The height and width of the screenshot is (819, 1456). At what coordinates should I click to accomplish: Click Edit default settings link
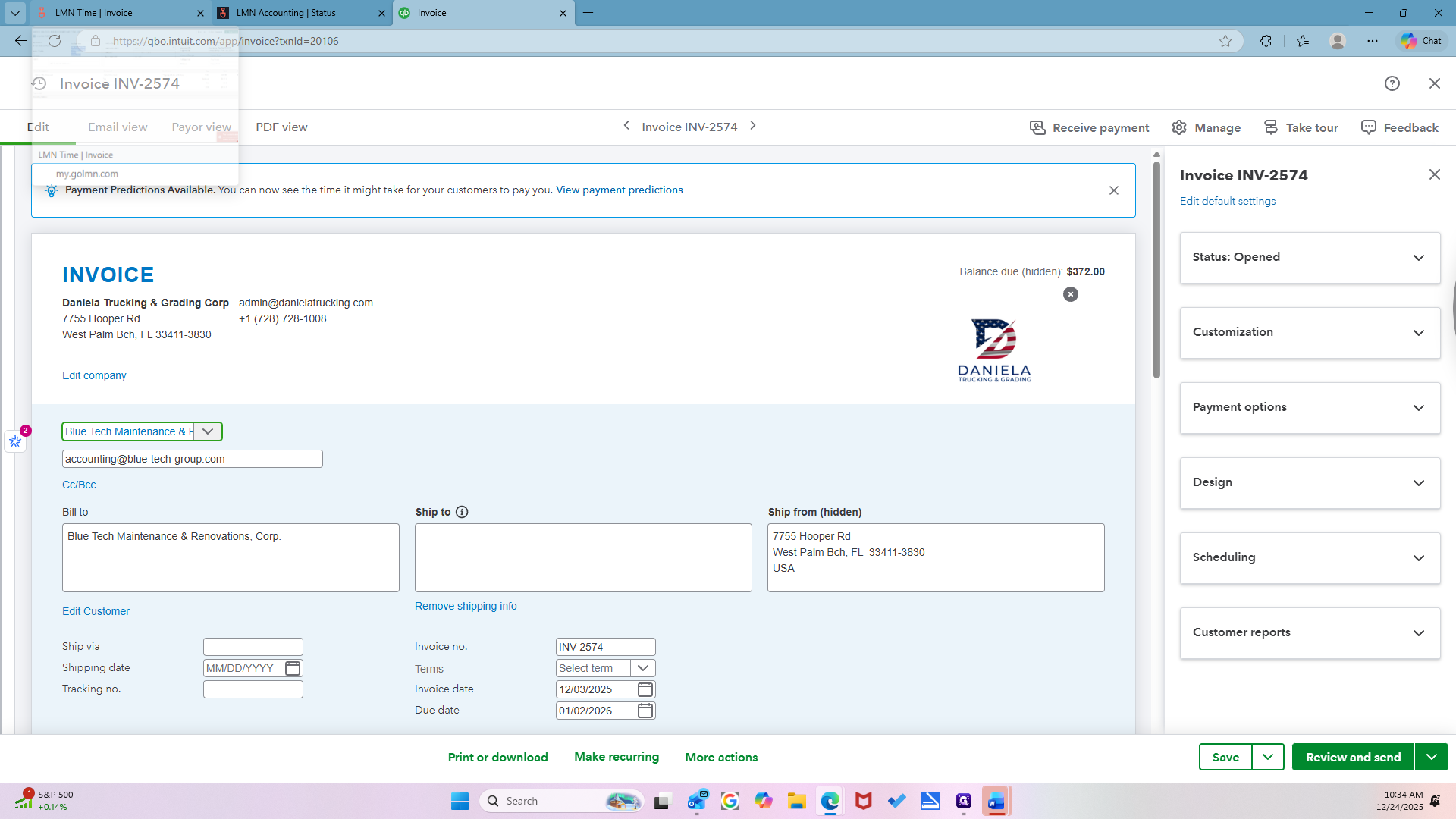pyautogui.click(x=1228, y=201)
